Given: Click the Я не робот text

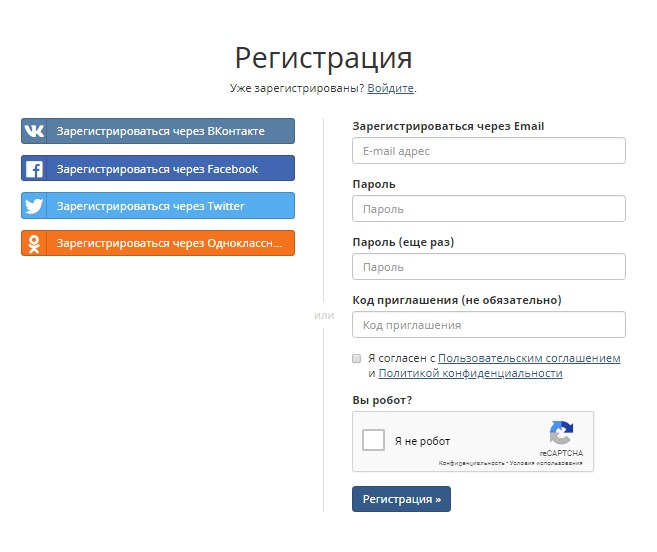Looking at the screenshot, I should [422, 441].
